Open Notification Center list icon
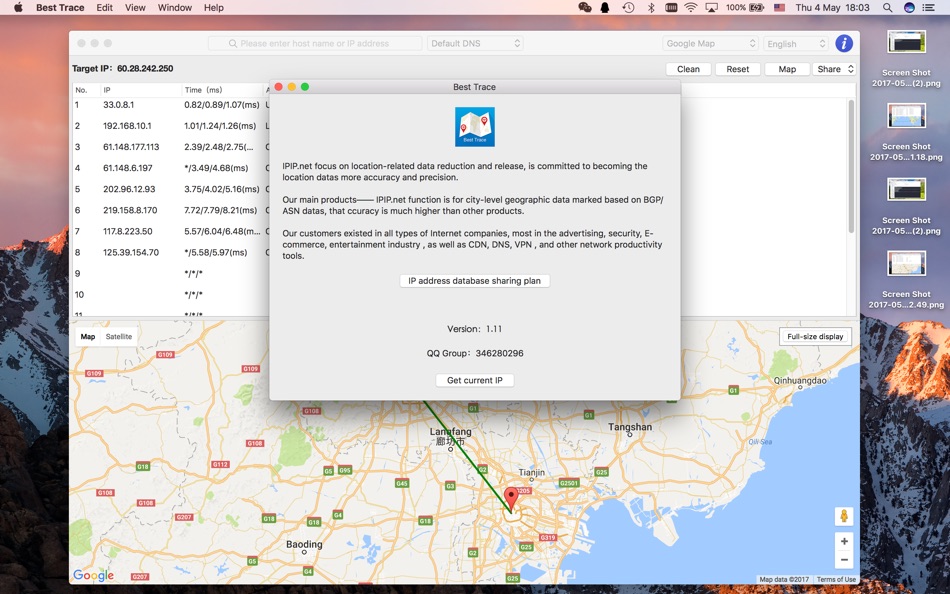Viewport: 950px width, 594px height. pyautogui.click(x=928, y=7)
